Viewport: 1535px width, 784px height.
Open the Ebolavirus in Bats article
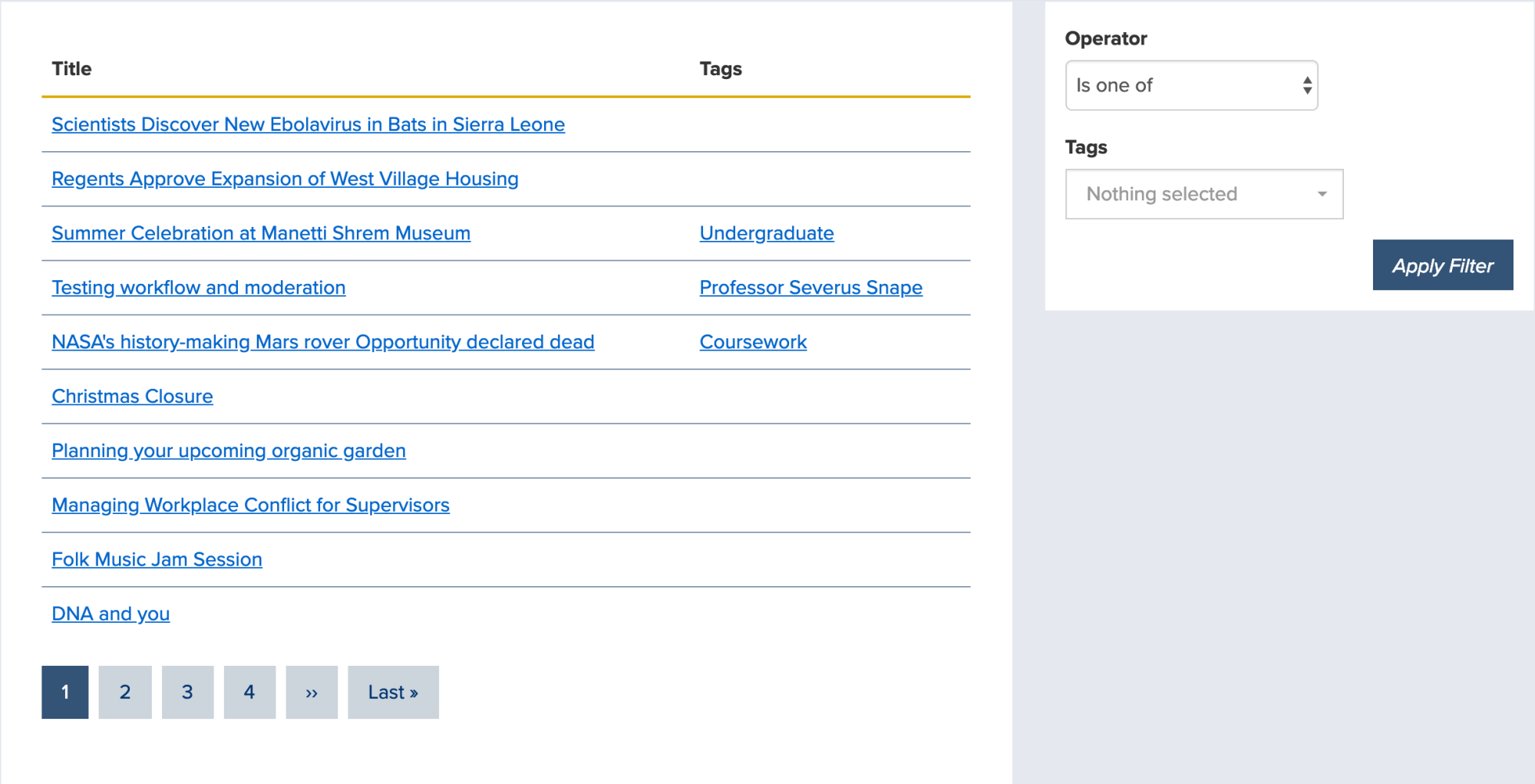(308, 124)
